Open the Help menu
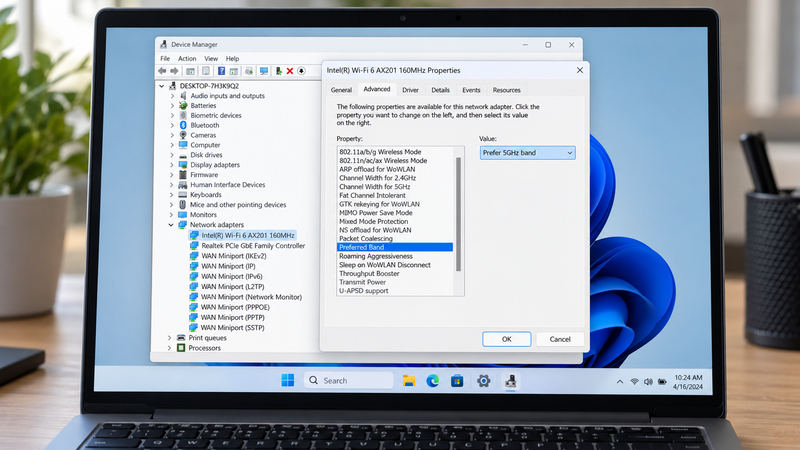Image resolution: width=800 pixels, height=450 pixels. pos(232,59)
